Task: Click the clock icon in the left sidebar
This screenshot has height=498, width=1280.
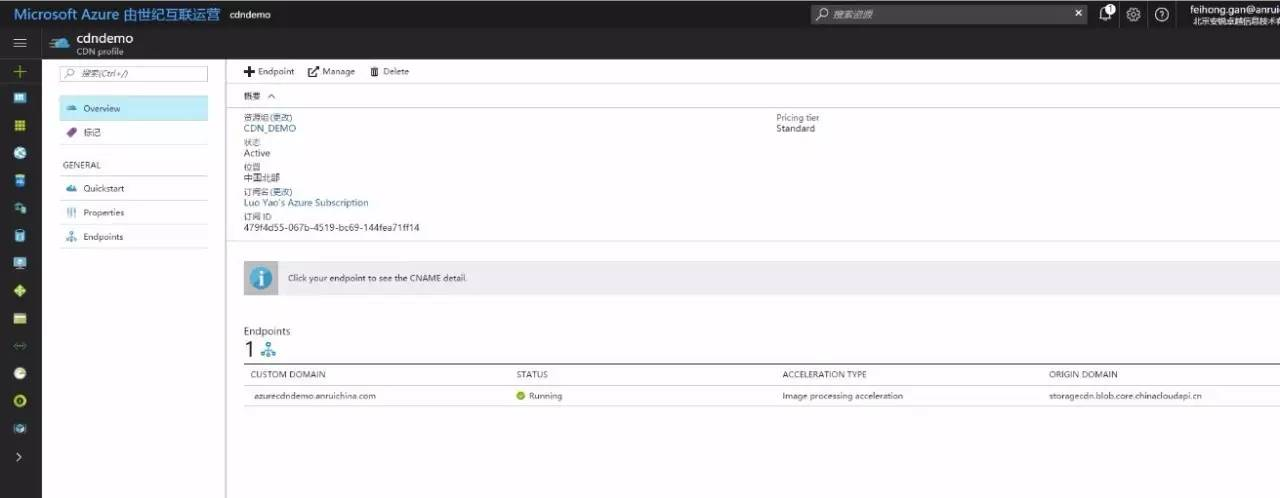Action: [20, 373]
